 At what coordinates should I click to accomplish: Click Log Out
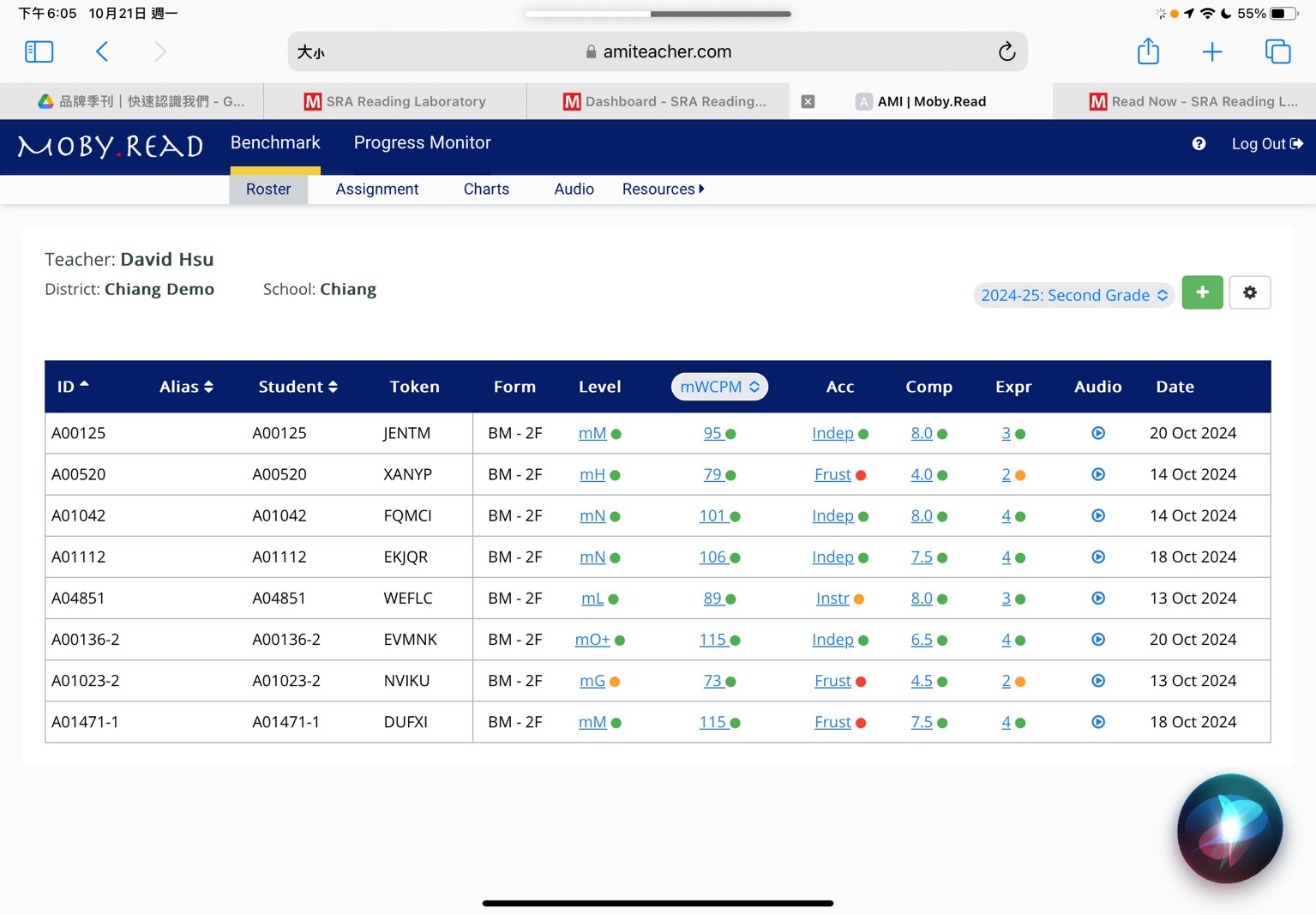[1266, 144]
